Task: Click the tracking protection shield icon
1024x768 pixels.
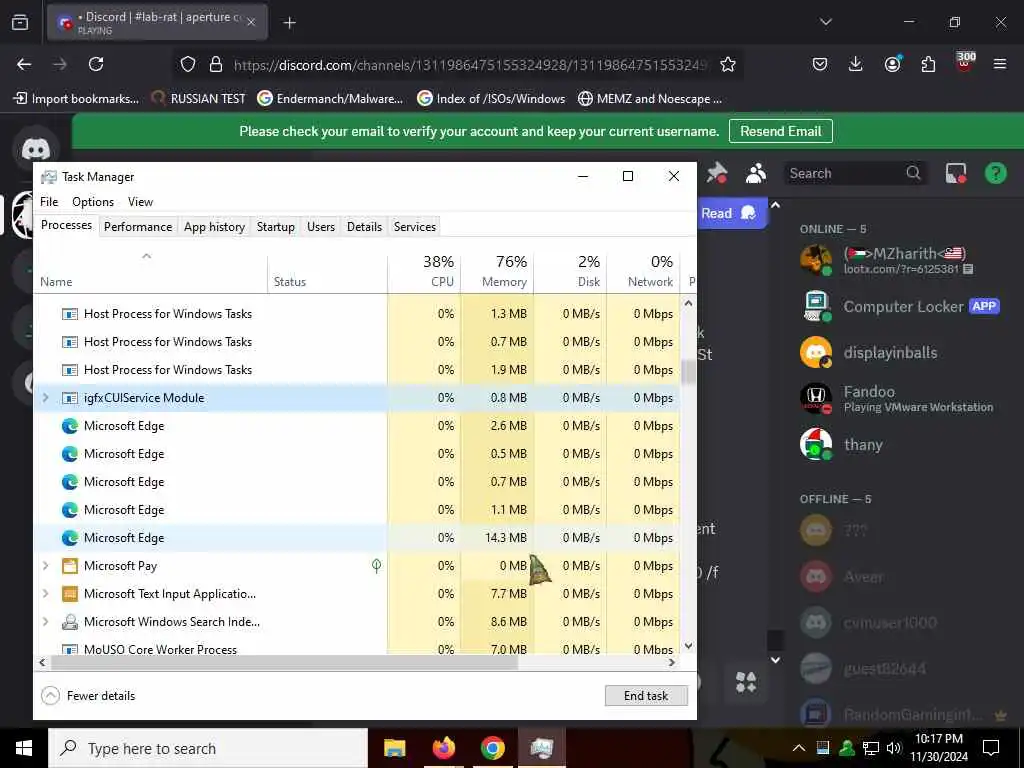Action: pyautogui.click(x=188, y=64)
